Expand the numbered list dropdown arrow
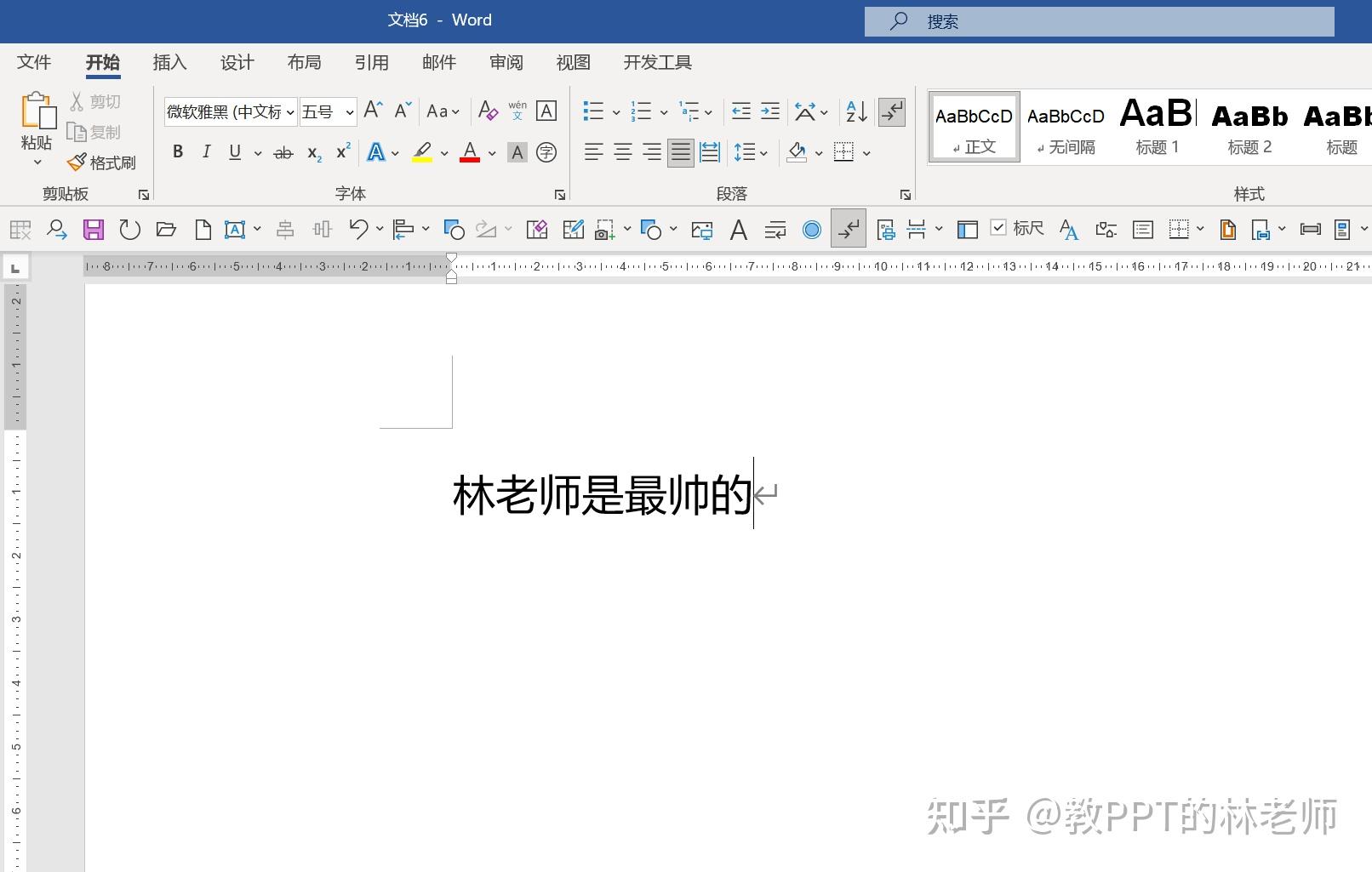The width and height of the screenshot is (1372, 872). 664,111
